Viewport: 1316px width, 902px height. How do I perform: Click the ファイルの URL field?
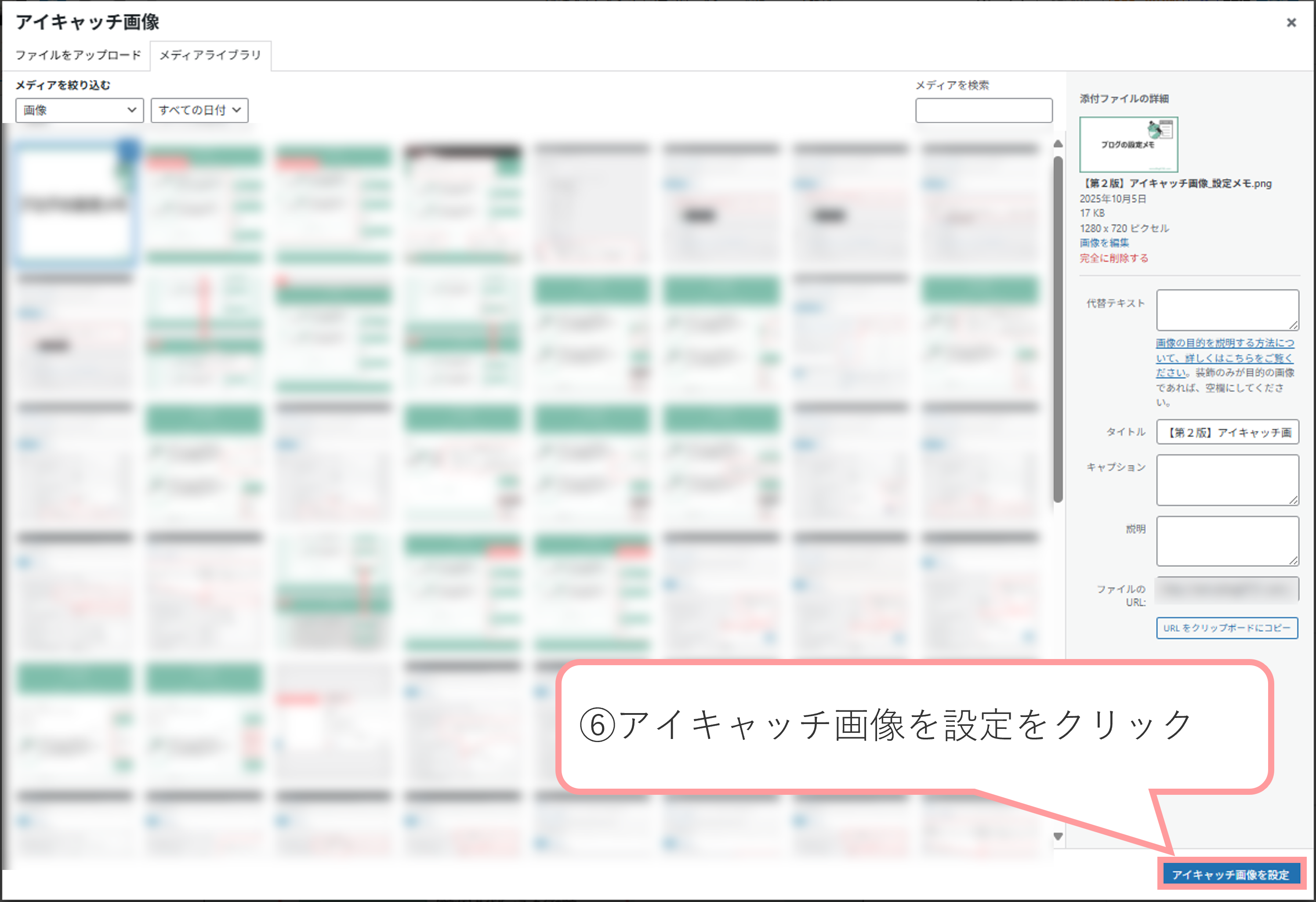click(1226, 590)
